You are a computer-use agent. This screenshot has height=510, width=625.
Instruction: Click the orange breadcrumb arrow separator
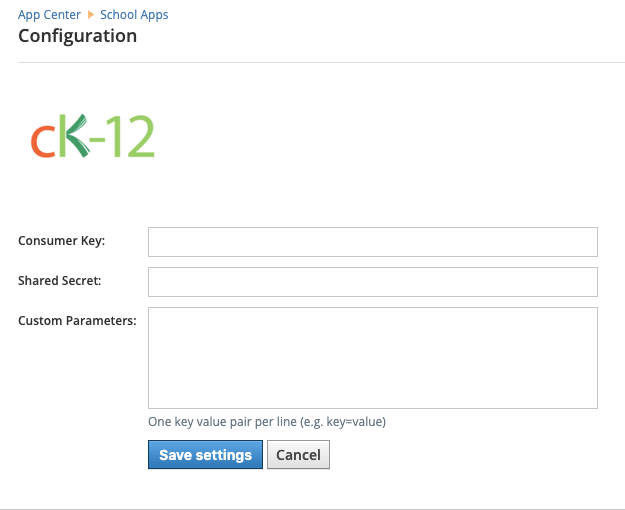coord(92,15)
